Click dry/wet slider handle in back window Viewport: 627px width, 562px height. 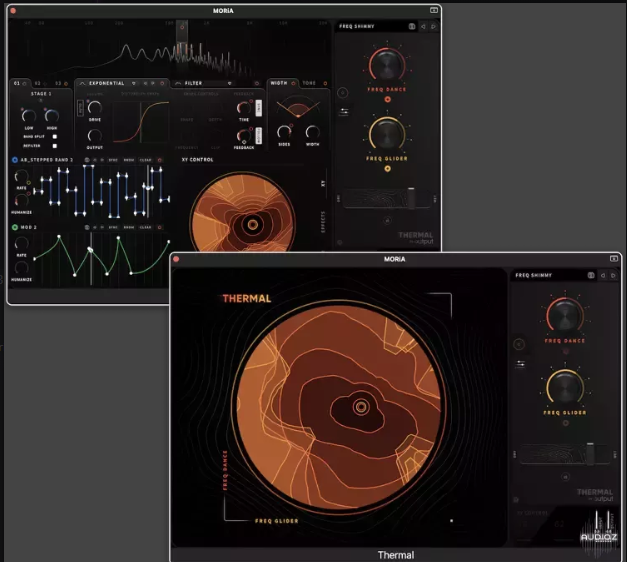tap(411, 197)
